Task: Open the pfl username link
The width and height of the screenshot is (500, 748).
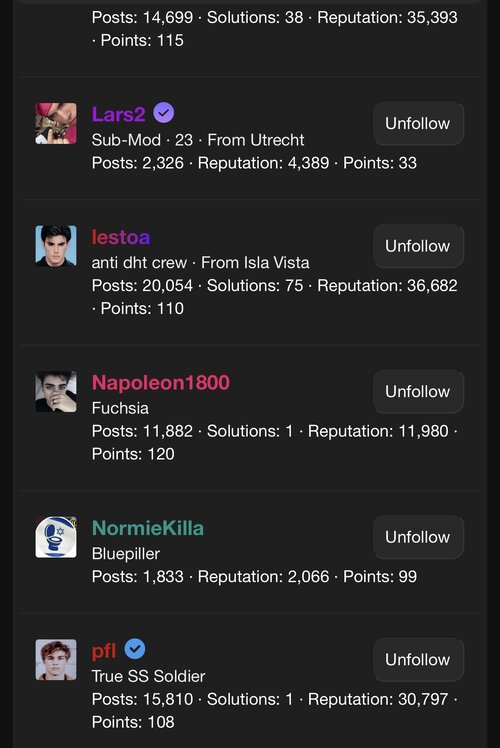Action: pos(104,651)
